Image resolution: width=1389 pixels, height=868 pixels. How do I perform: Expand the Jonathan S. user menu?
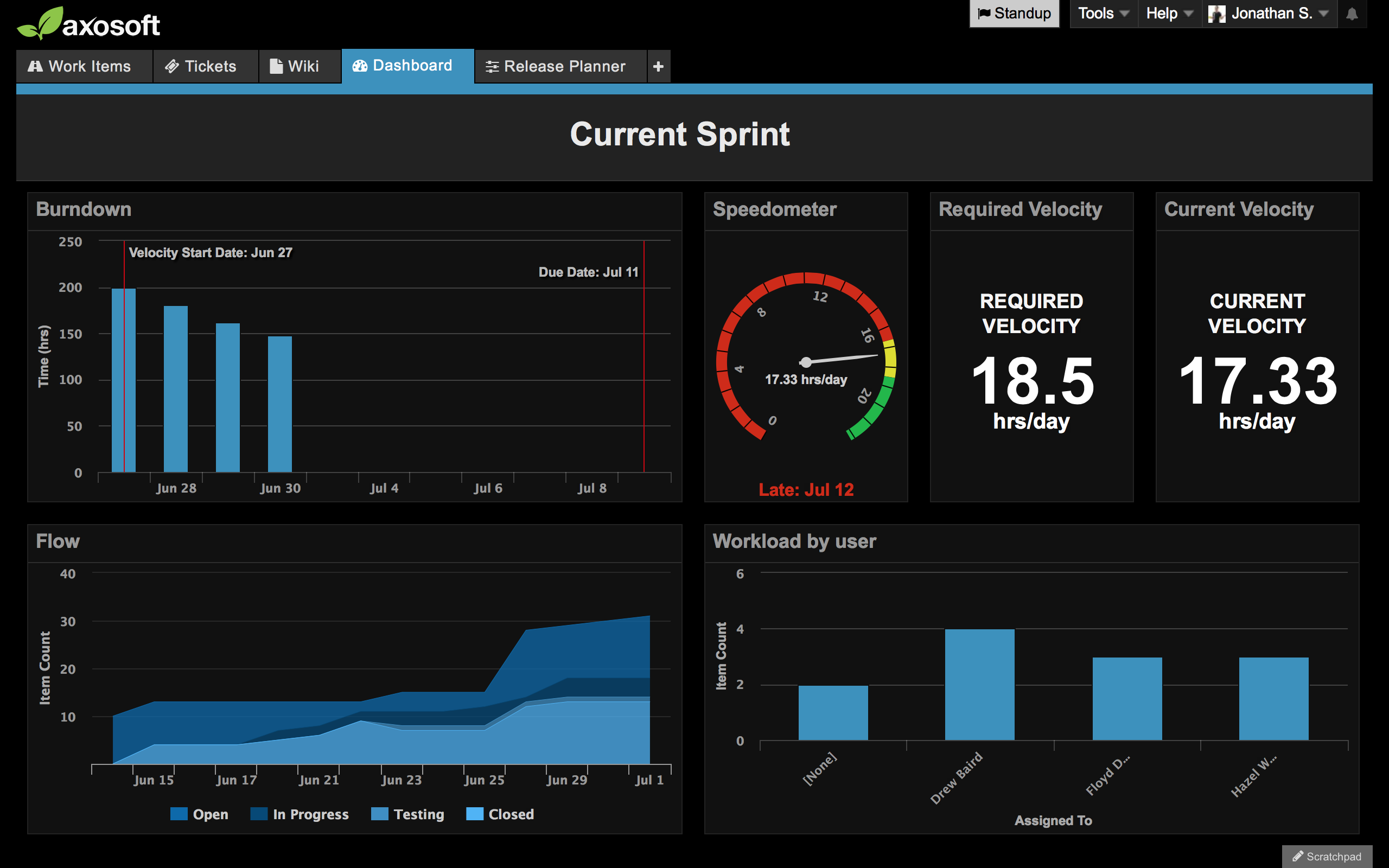point(1323,13)
